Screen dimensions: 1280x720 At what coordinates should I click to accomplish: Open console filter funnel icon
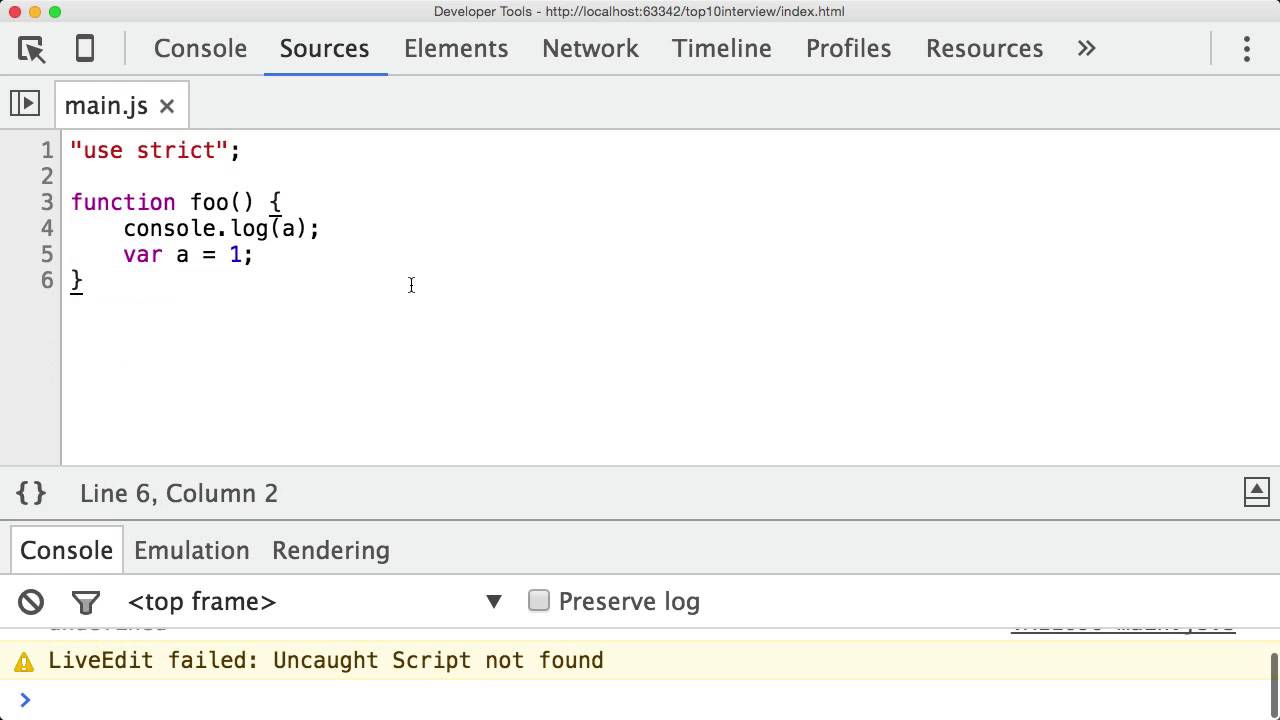pos(86,602)
